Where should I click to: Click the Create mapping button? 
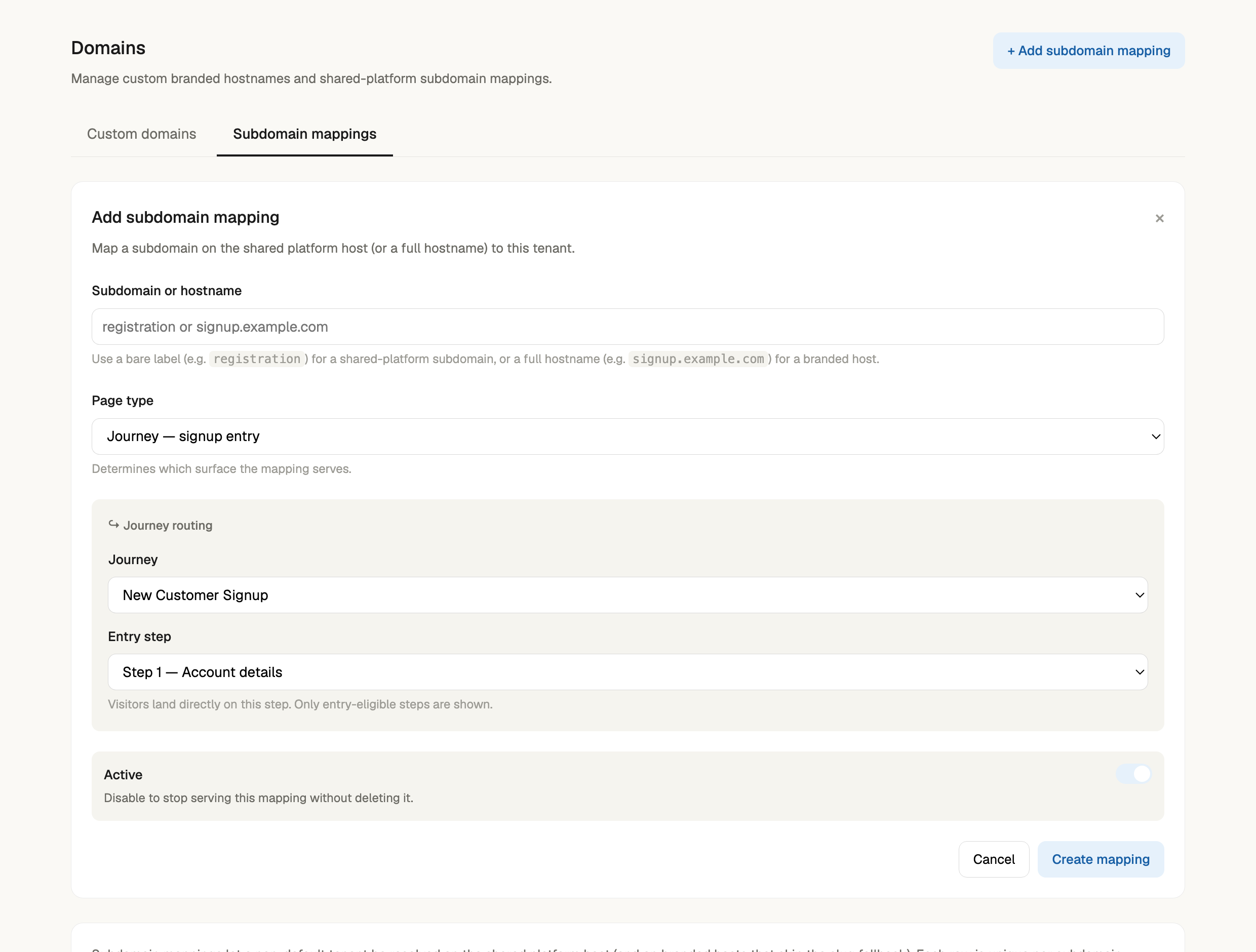(1101, 859)
